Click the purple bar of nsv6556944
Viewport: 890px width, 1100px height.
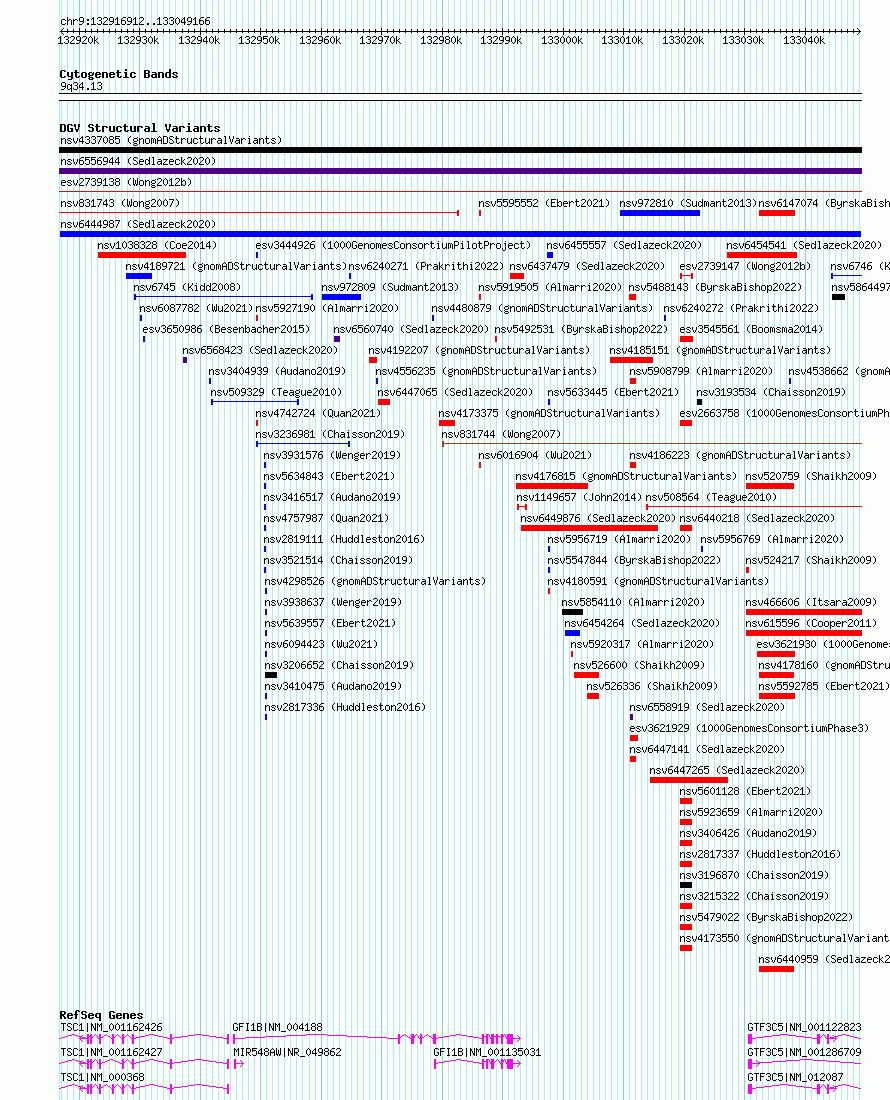pyautogui.click(x=461, y=170)
